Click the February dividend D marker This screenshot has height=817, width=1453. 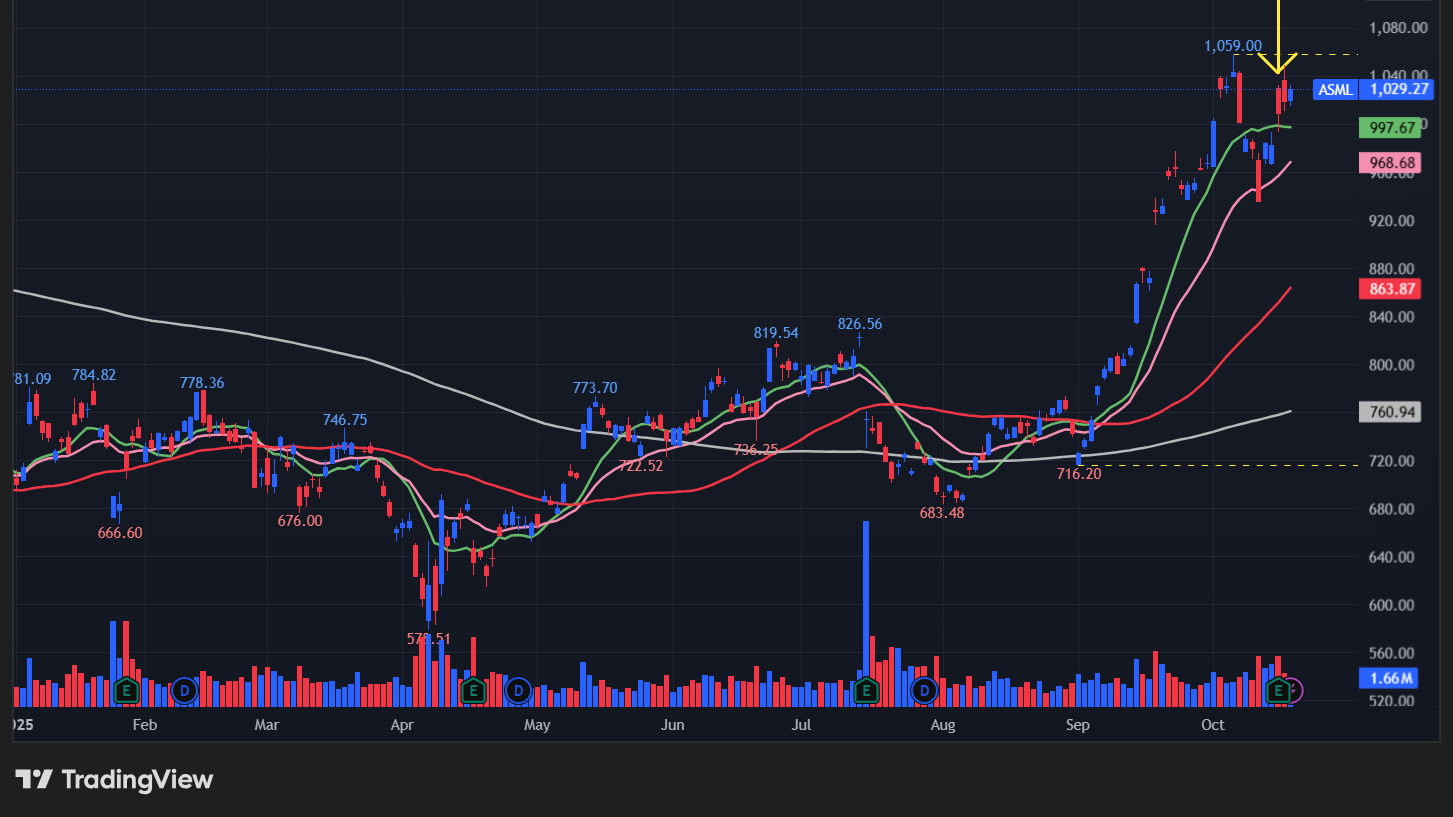click(184, 690)
